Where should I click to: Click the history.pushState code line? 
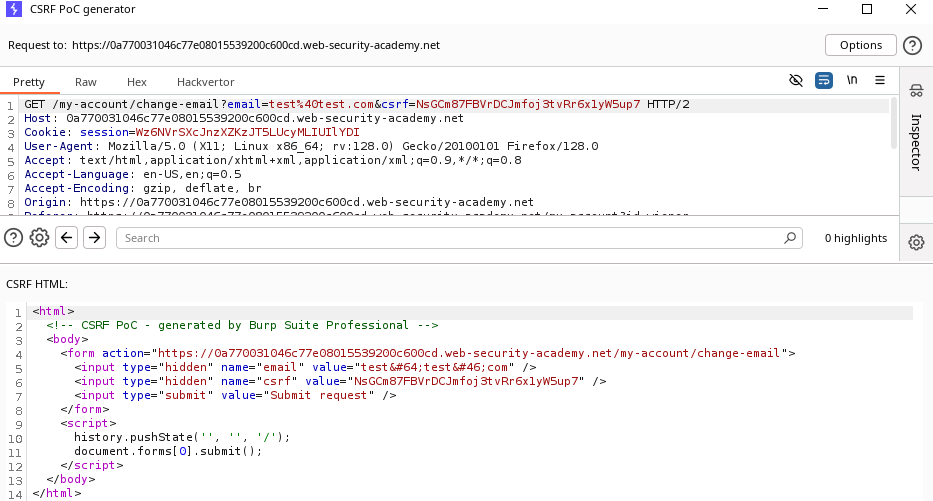pos(182,437)
